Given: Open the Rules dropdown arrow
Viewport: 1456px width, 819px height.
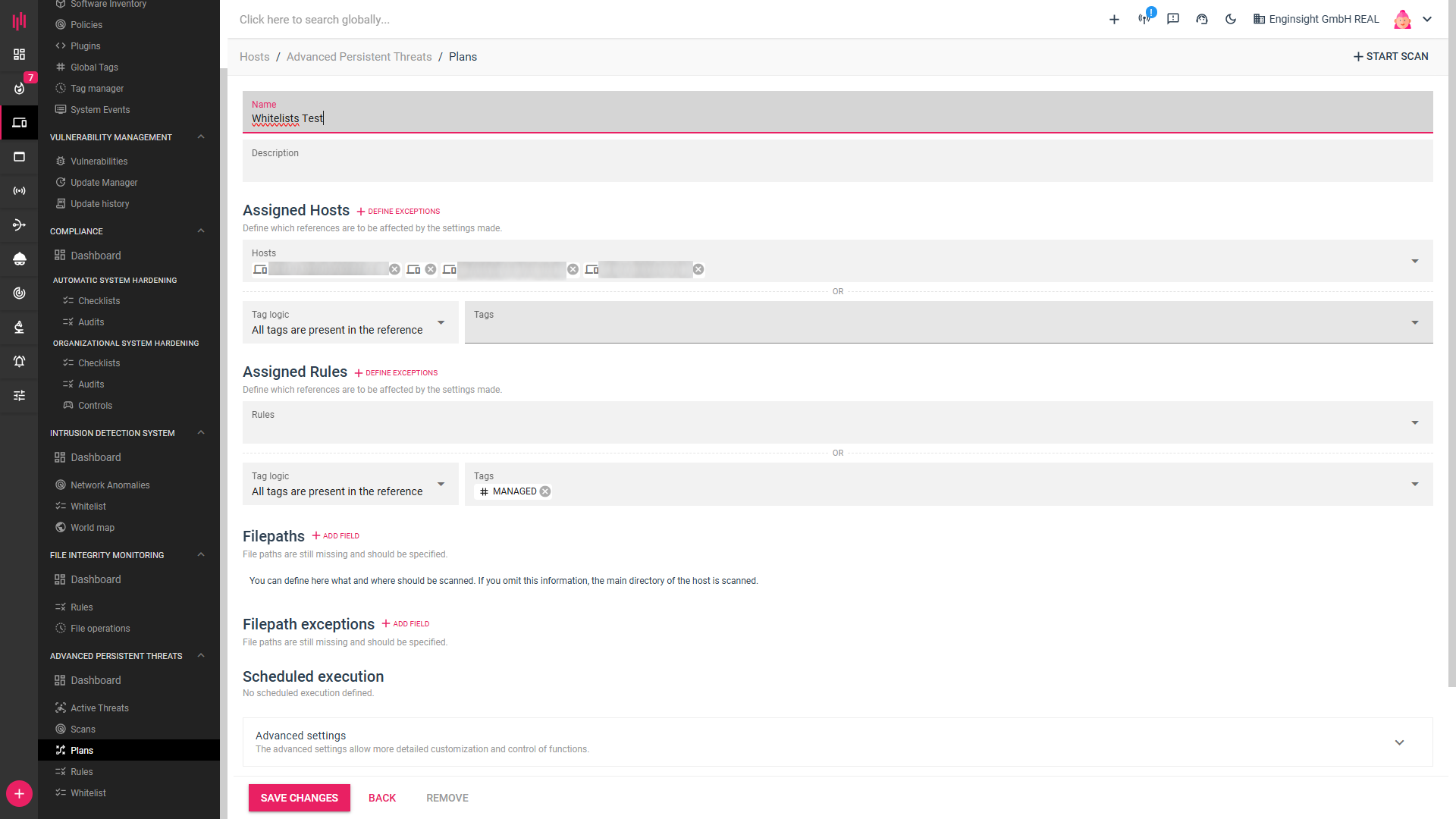Looking at the screenshot, I should [x=1414, y=422].
